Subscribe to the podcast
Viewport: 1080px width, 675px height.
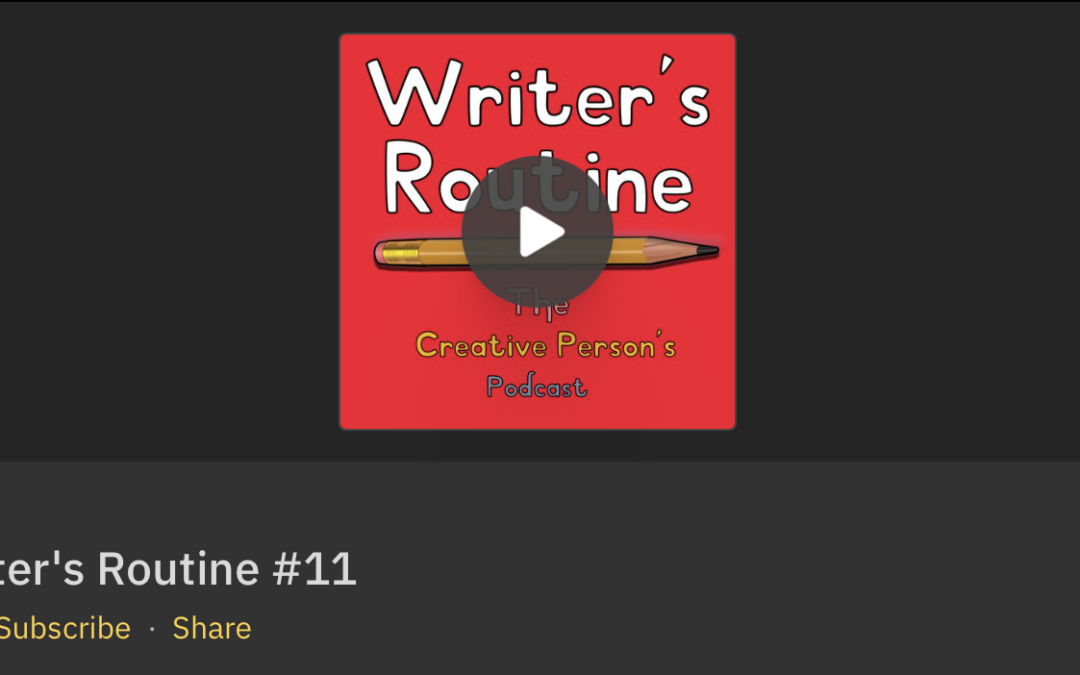64,628
